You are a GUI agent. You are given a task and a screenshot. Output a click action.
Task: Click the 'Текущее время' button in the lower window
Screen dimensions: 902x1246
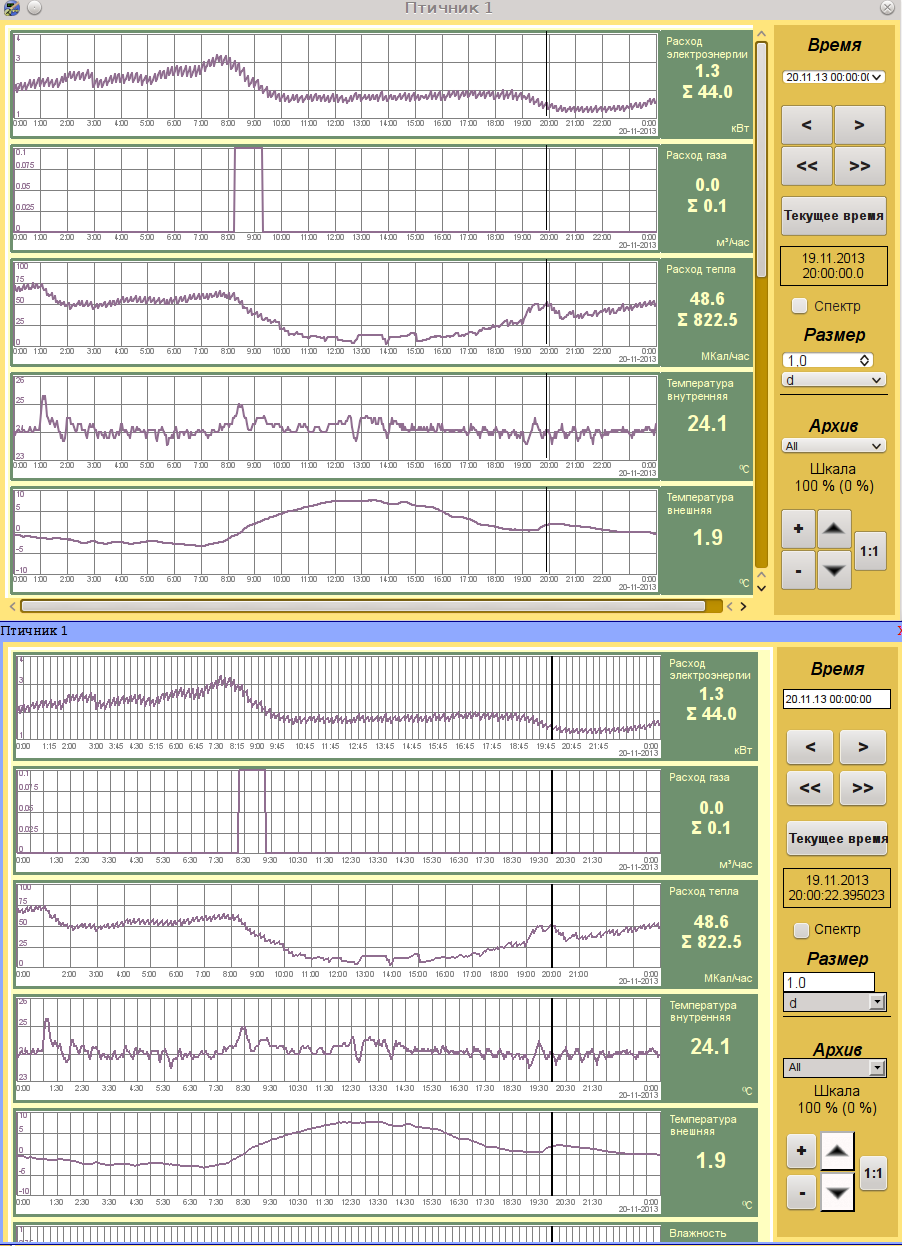[x=837, y=838]
